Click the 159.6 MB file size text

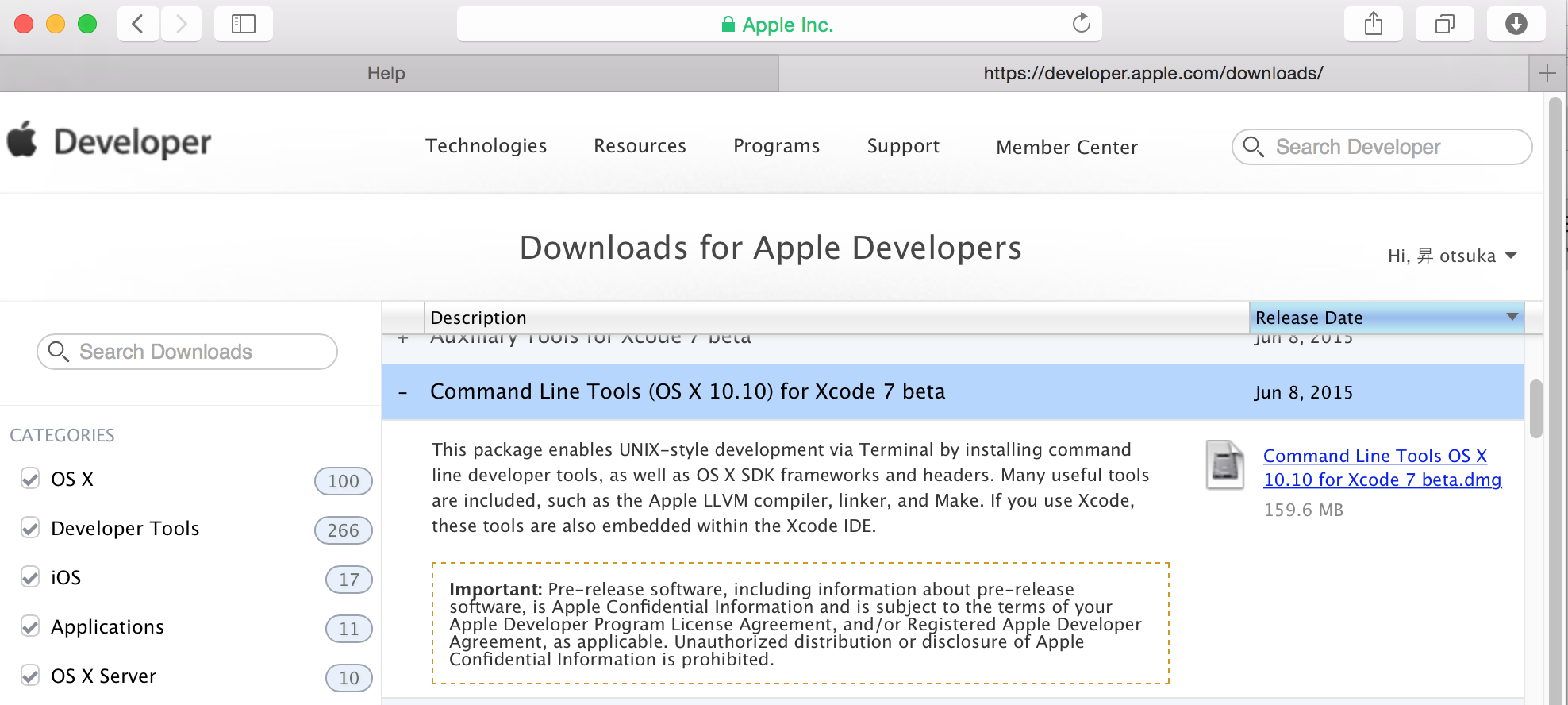click(x=1304, y=510)
